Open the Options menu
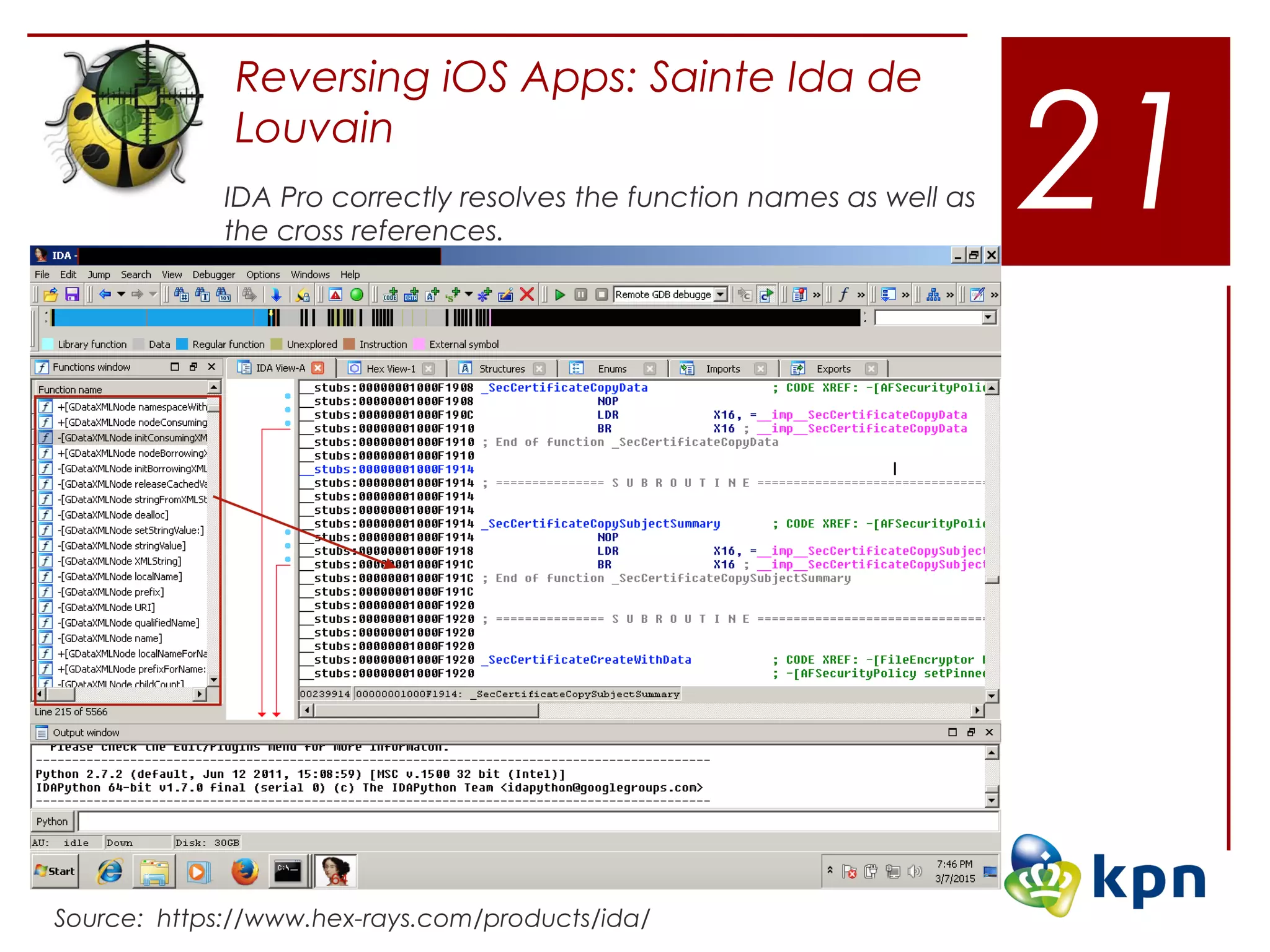Viewport: 1270px width, 952px height. tap(263, 275)
